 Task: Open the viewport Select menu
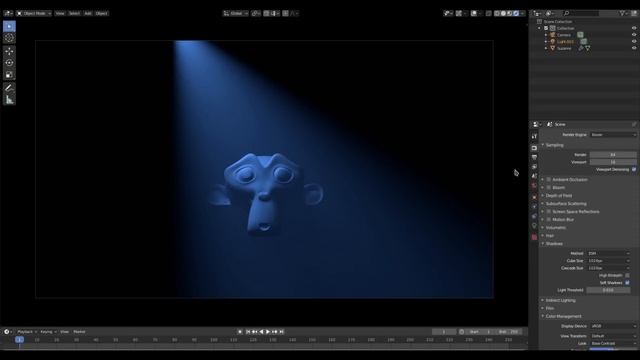tap(74, 13)
